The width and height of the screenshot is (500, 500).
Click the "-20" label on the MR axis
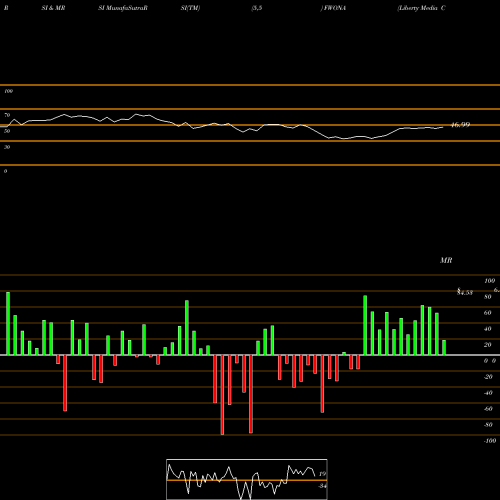tap(488, 377)
